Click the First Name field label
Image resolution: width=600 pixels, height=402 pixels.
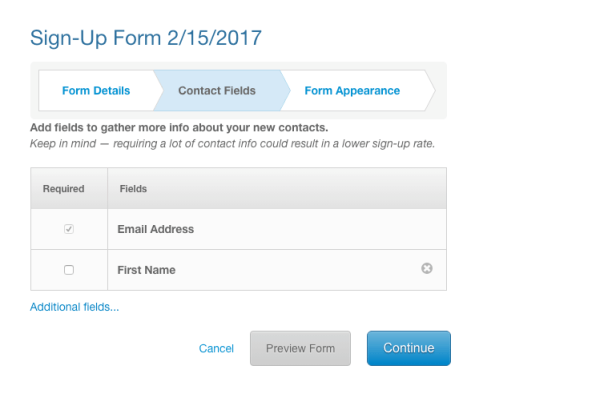pyautogui.click(x=146, y=270)
